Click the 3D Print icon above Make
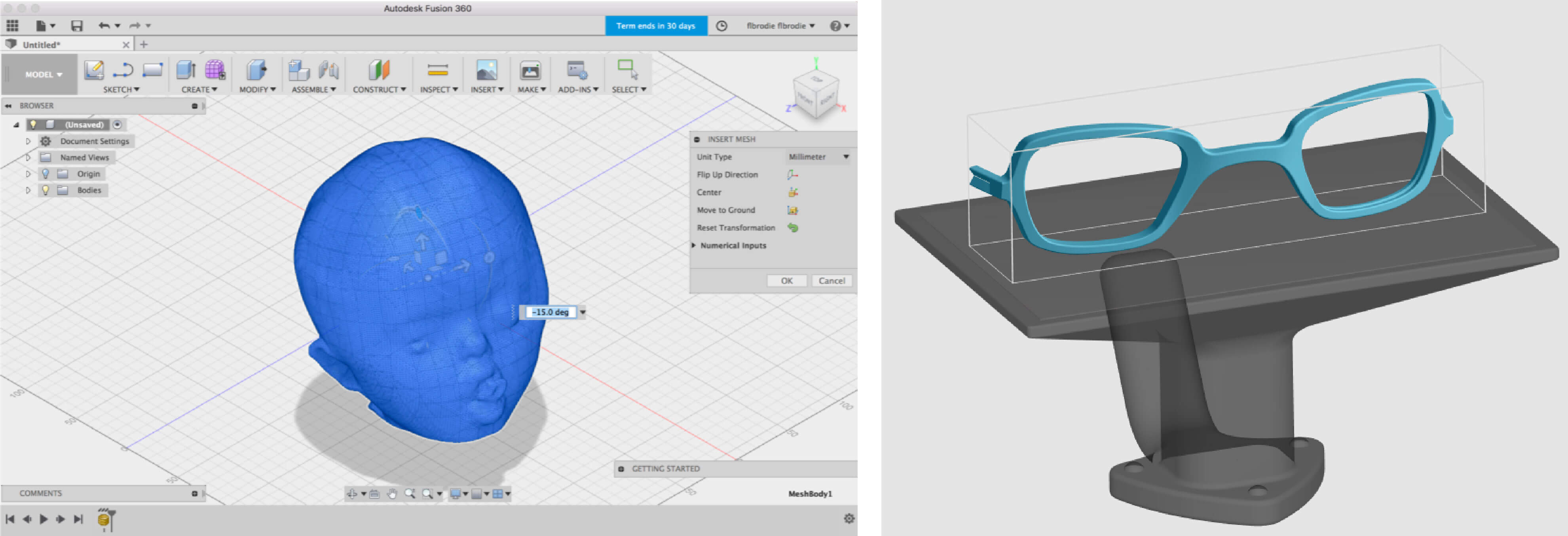The height and width of the screenshot is (536, 1568). (x=530, y=70)
